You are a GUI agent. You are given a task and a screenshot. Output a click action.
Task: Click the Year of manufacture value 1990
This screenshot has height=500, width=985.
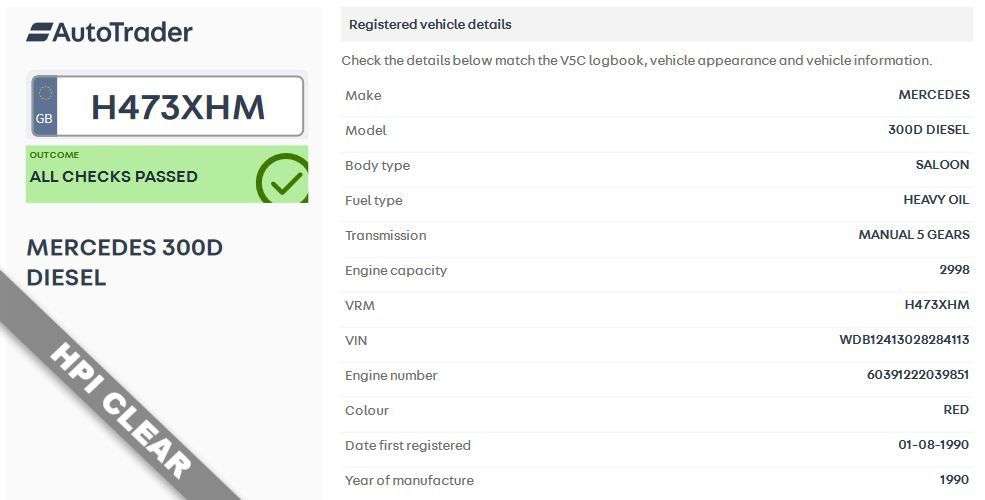tap(954, 480)
